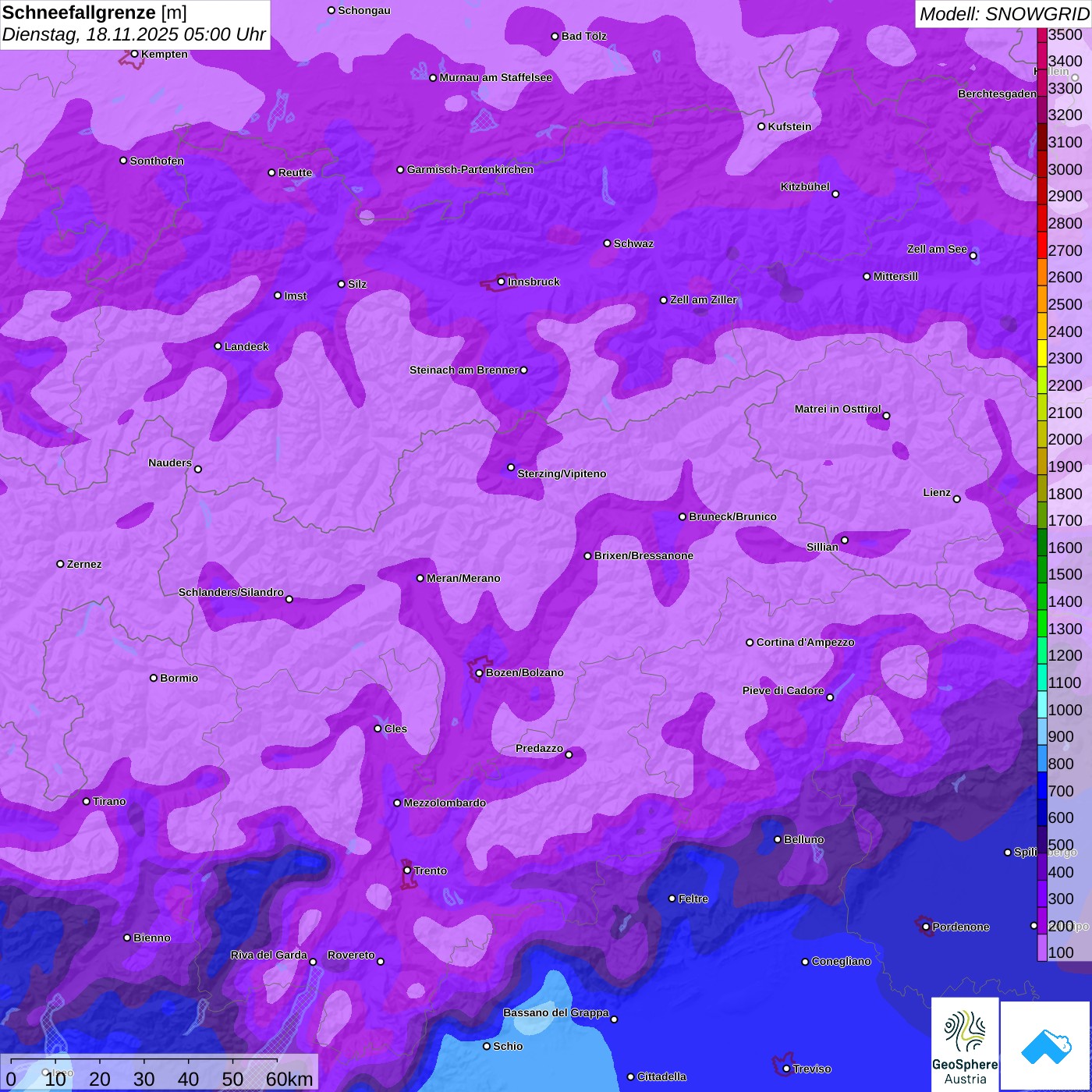Select the Schongau marker dot
The image size is (1092, 1092).
[331, 10]
